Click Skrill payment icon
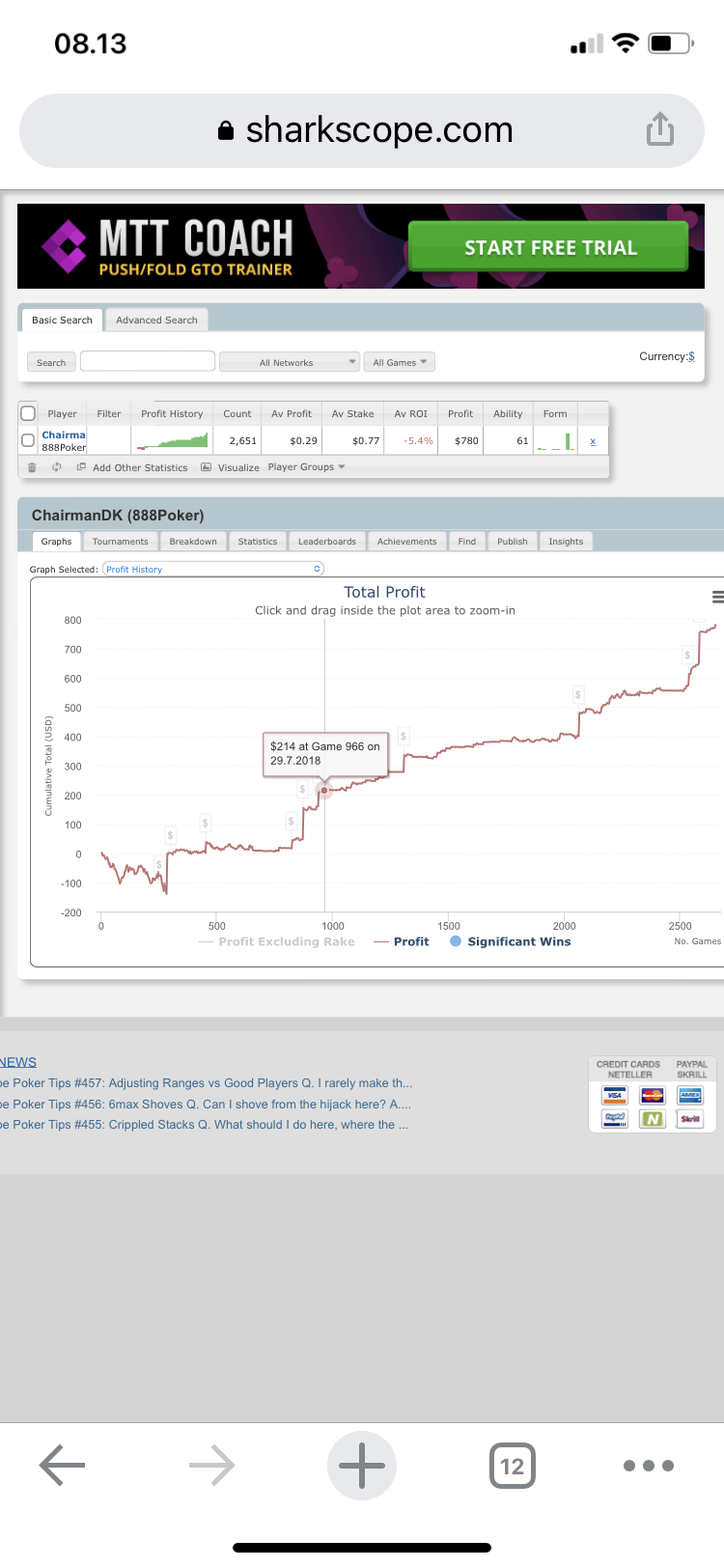The image size is (724, 1568). click(690, 1119)
